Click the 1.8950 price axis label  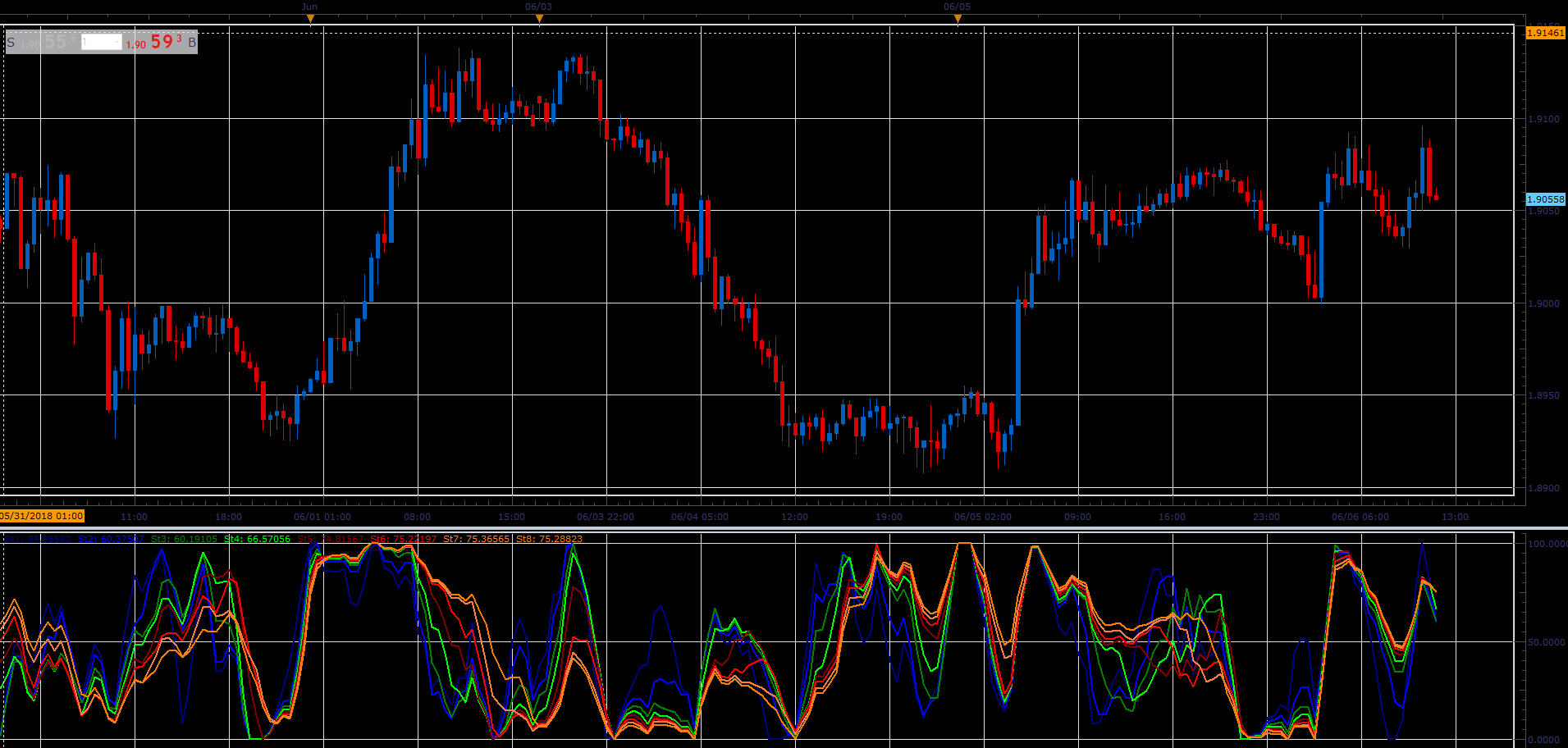click(1543, 395)
